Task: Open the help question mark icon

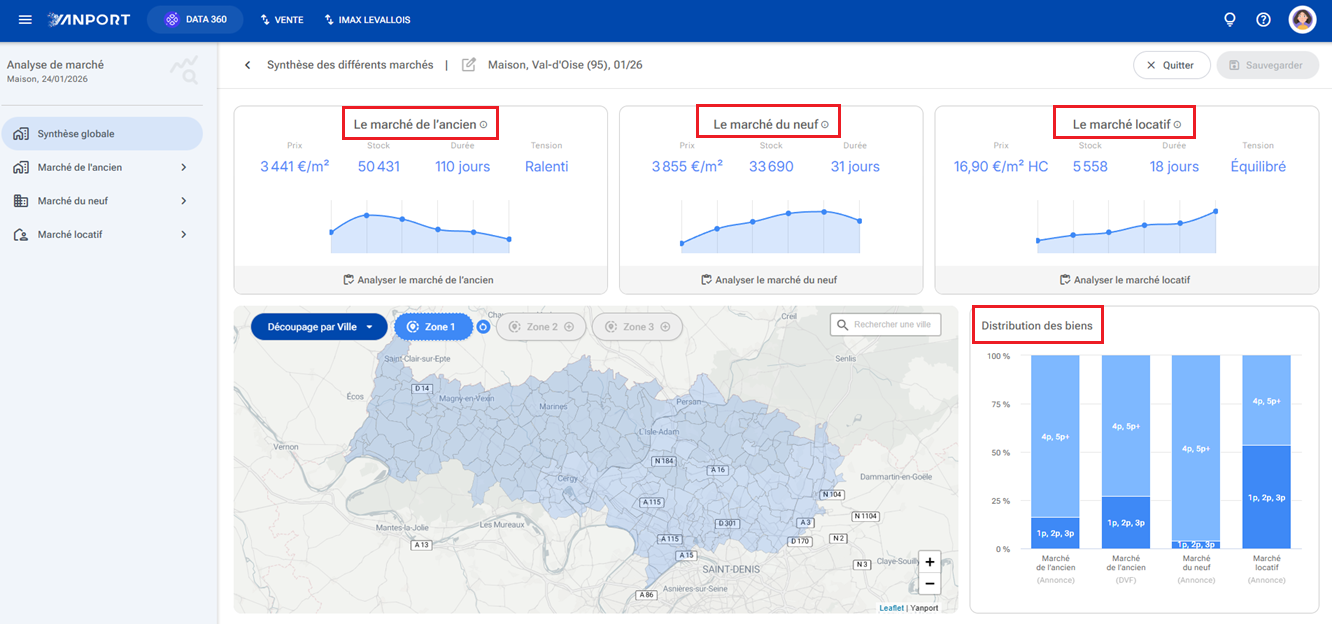Action: 1263,20
